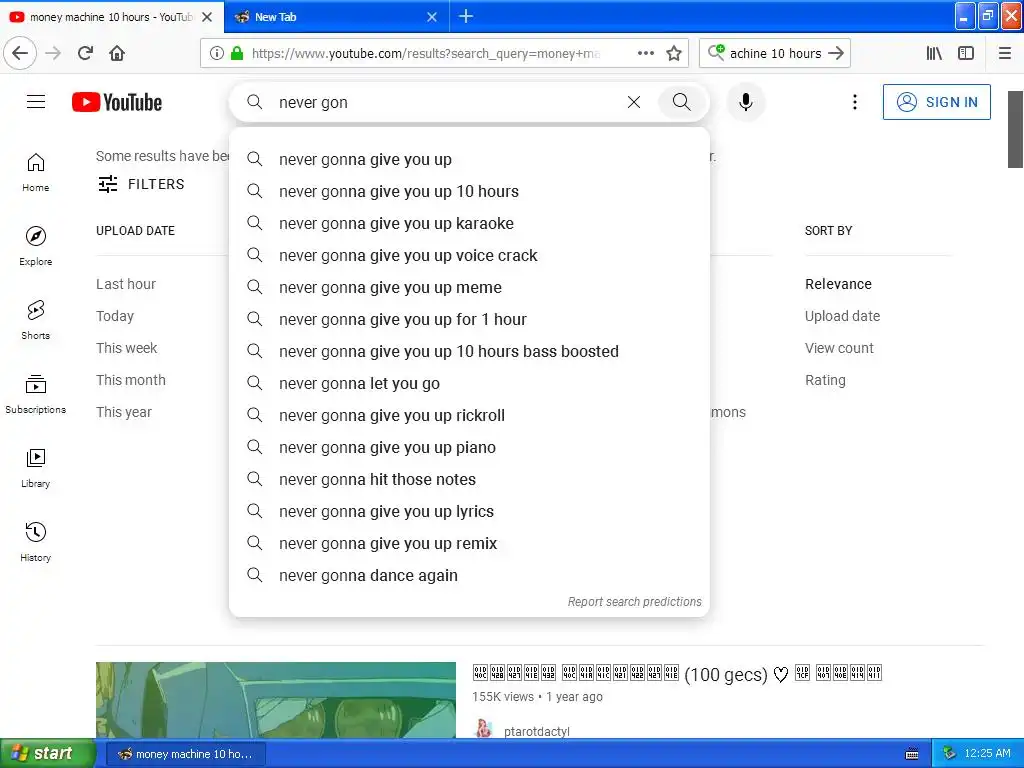Close the money machine YouTube tab

[207, 17]
